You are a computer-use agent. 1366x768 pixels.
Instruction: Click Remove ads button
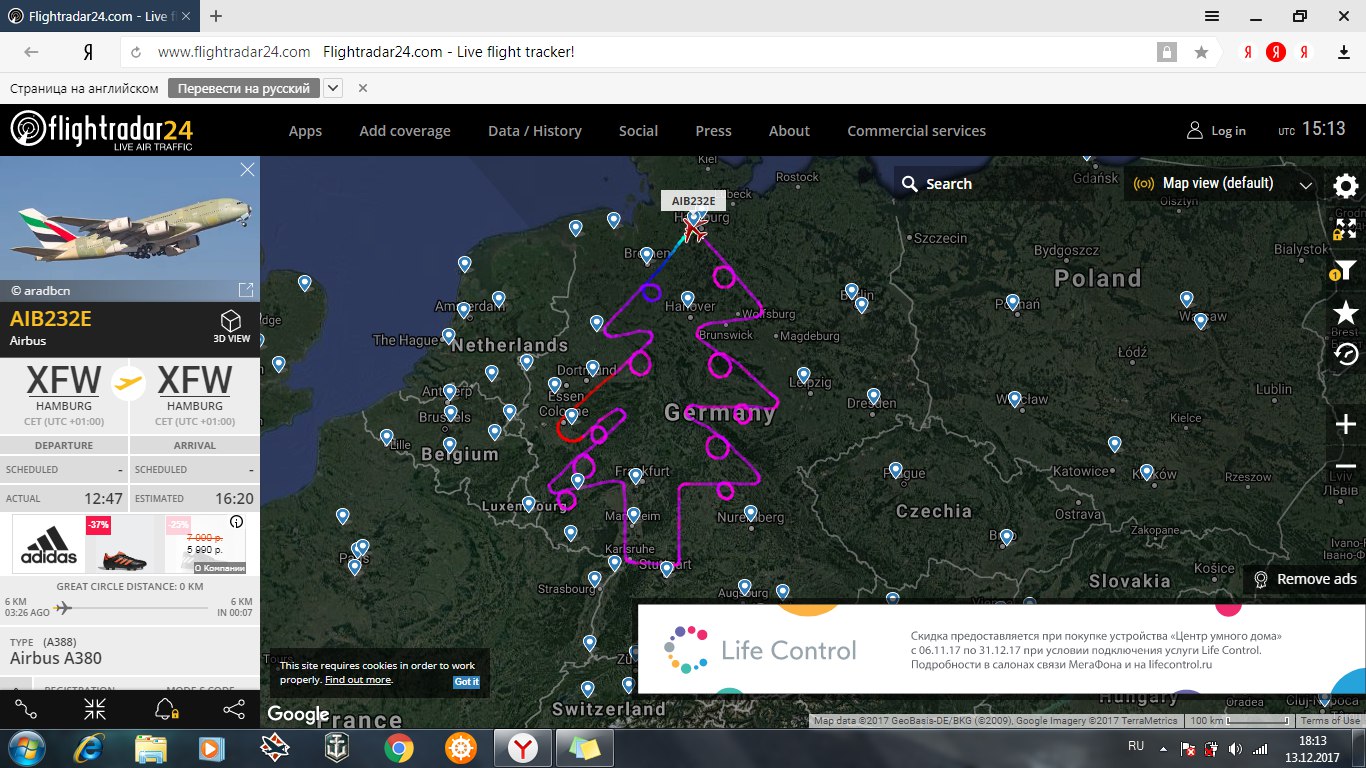point(1306,579)
